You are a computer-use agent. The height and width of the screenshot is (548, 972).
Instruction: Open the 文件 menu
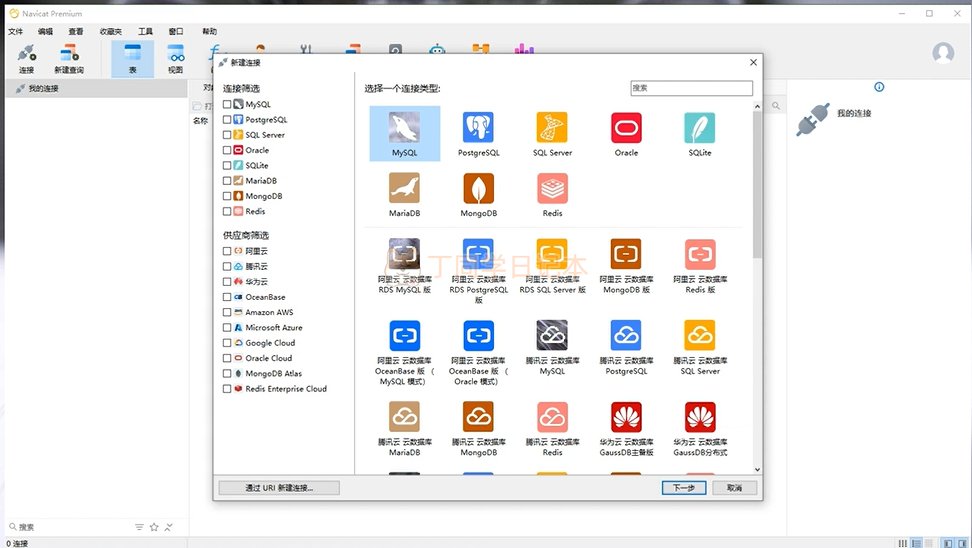tap(16, 32)
